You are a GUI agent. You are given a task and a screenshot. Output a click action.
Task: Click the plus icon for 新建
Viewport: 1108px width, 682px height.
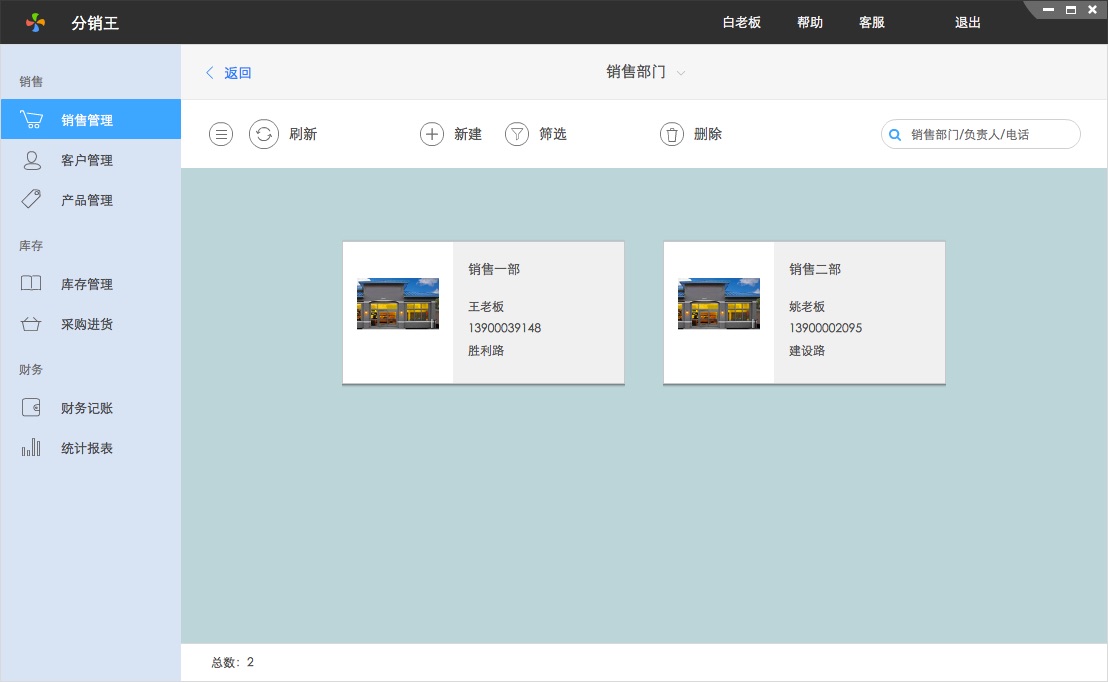[x=432, y=134]
